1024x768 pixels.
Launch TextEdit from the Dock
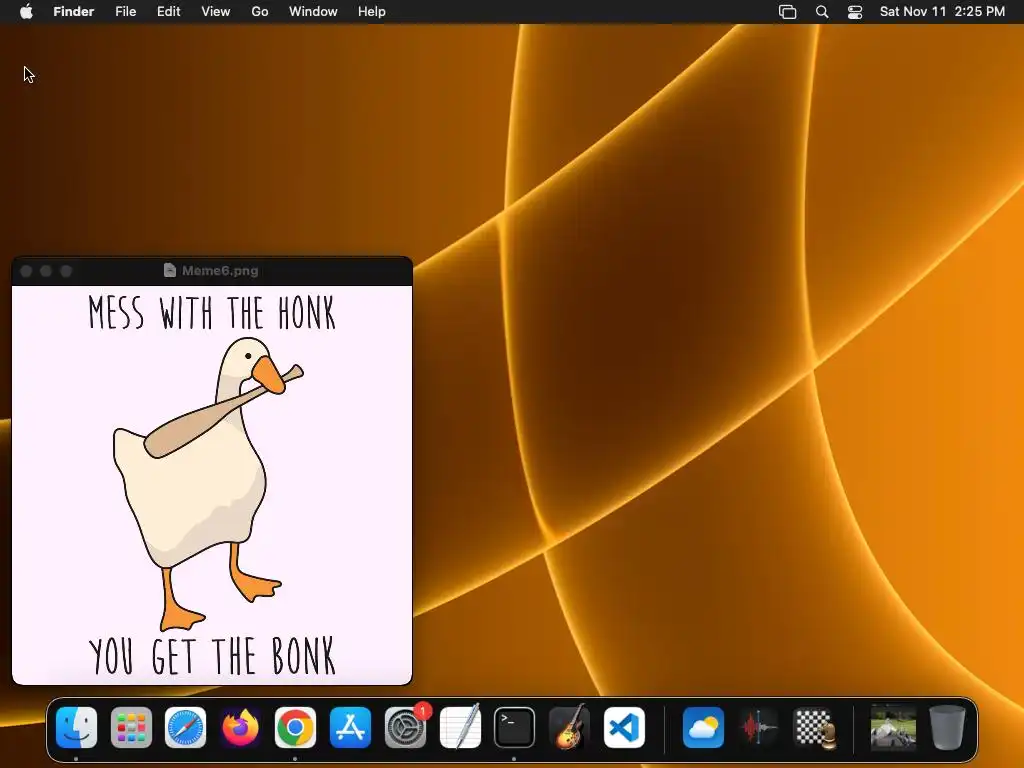460,727
